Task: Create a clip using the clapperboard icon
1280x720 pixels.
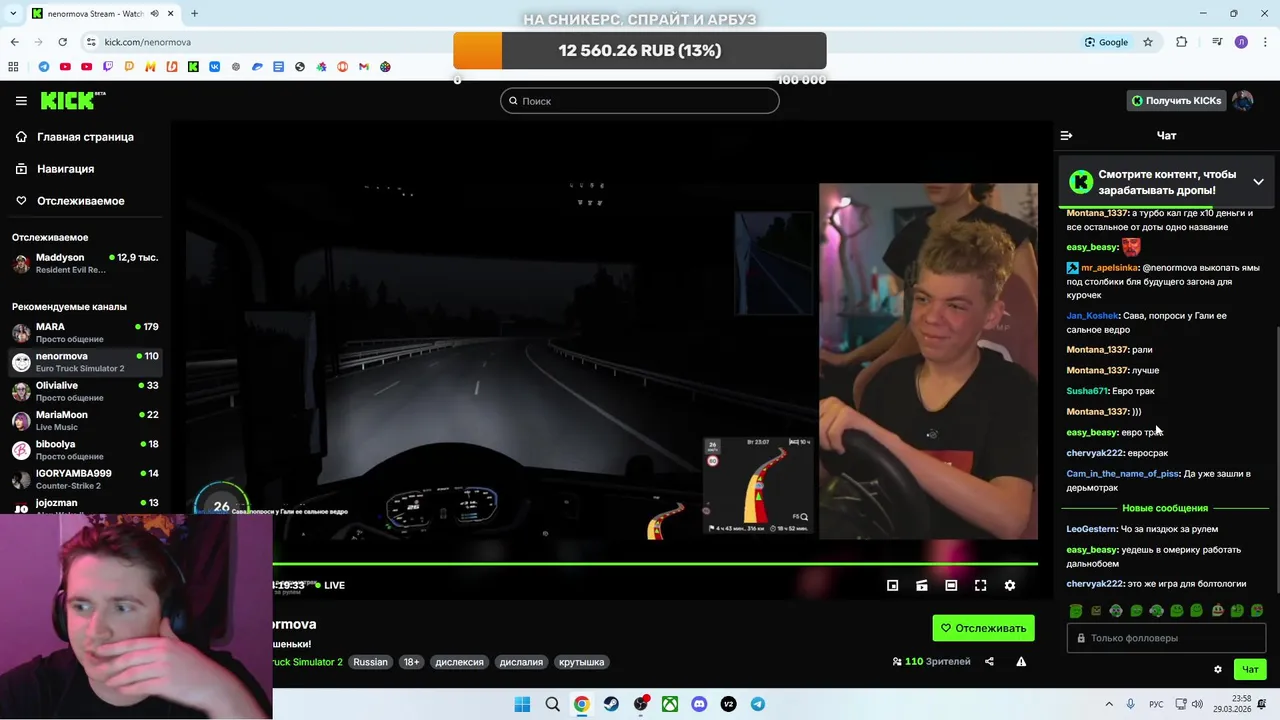Action: pyautogui.click(x=922, y=586)
